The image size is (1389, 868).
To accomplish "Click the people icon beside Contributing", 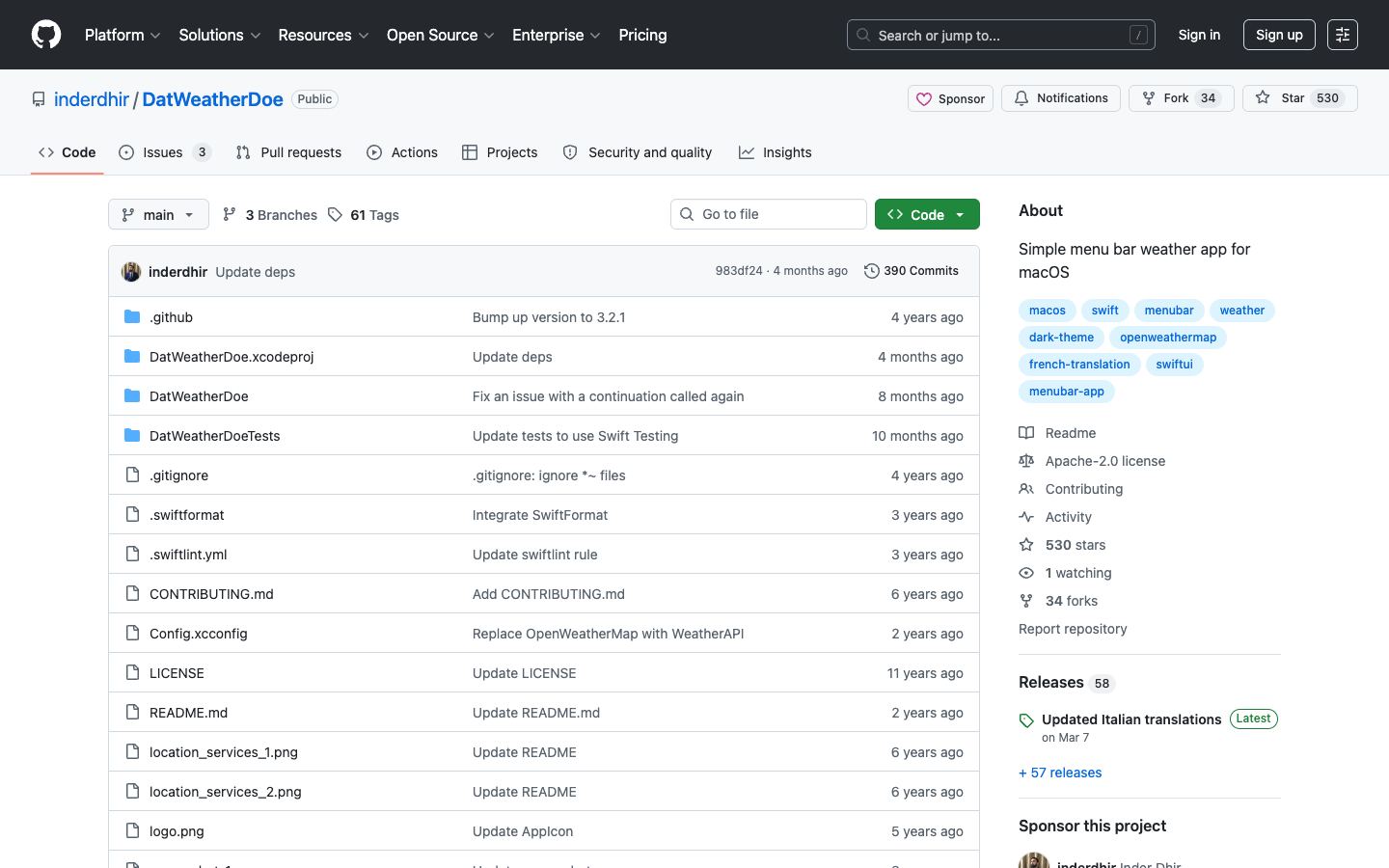I will pos(1026,489).
